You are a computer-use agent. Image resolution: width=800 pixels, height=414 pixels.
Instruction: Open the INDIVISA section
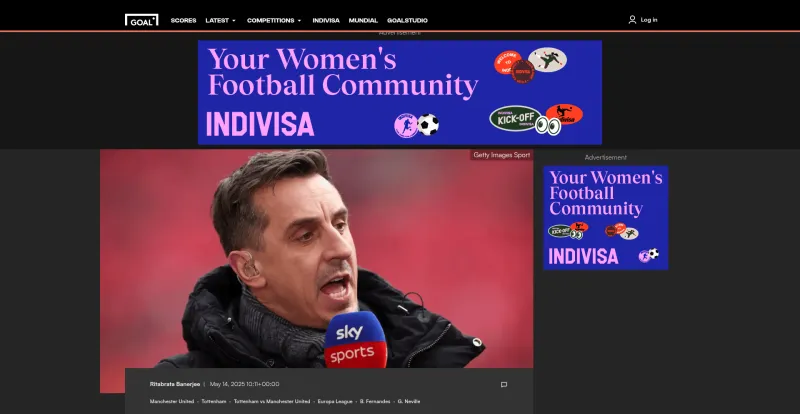pos(326,20)
